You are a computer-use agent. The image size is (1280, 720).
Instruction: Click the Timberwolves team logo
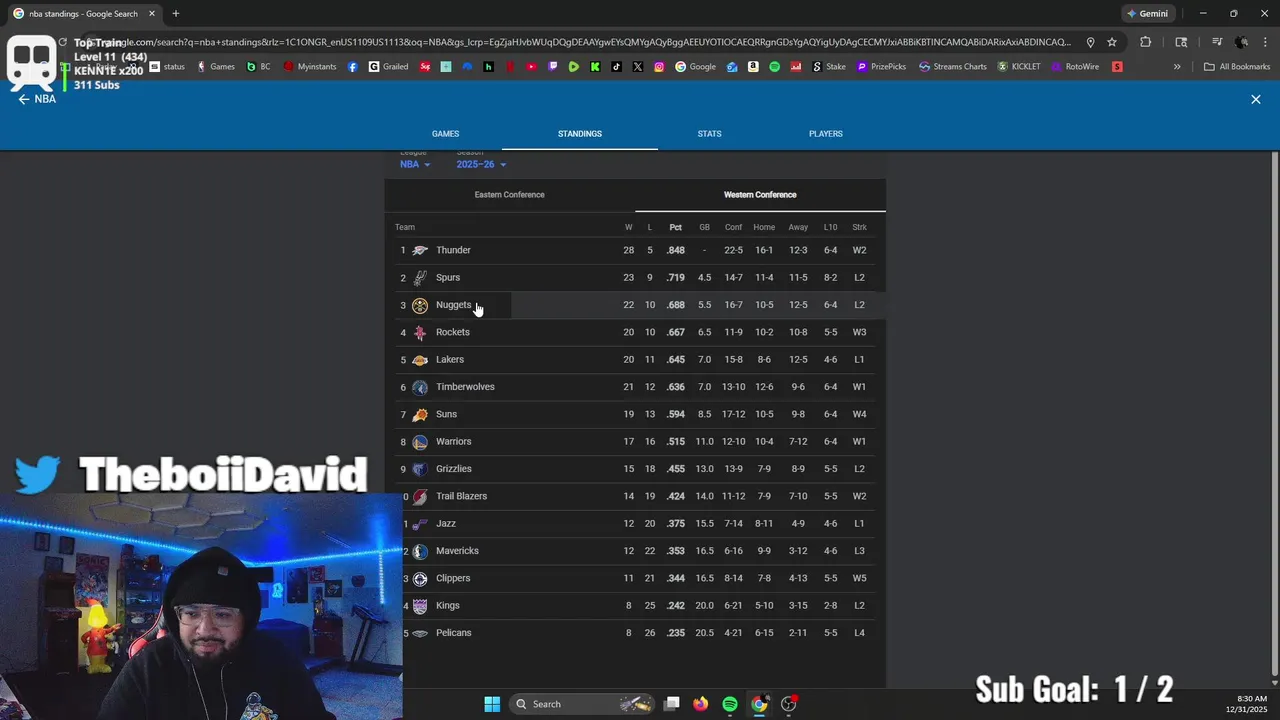(420, 387)
